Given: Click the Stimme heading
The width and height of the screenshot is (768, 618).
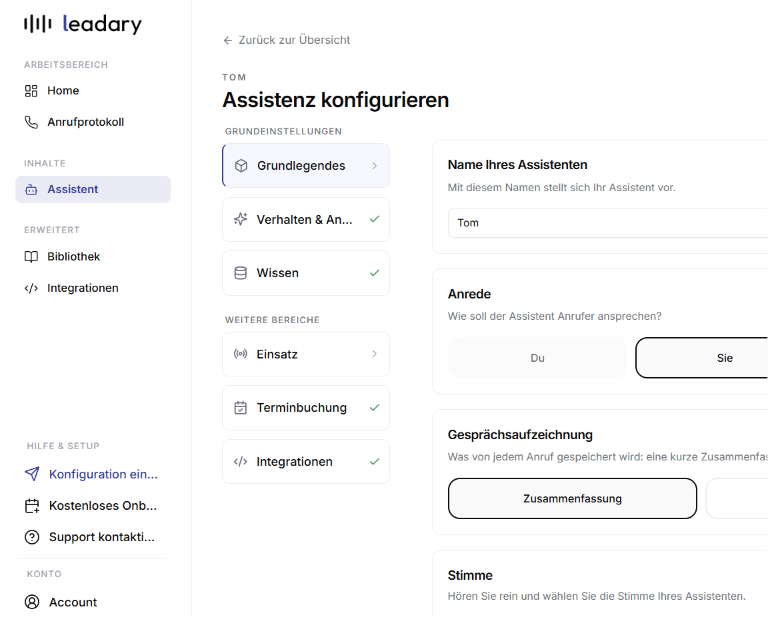Looking at the screenshot, I should pyautogui.click(x=470, y=575).
